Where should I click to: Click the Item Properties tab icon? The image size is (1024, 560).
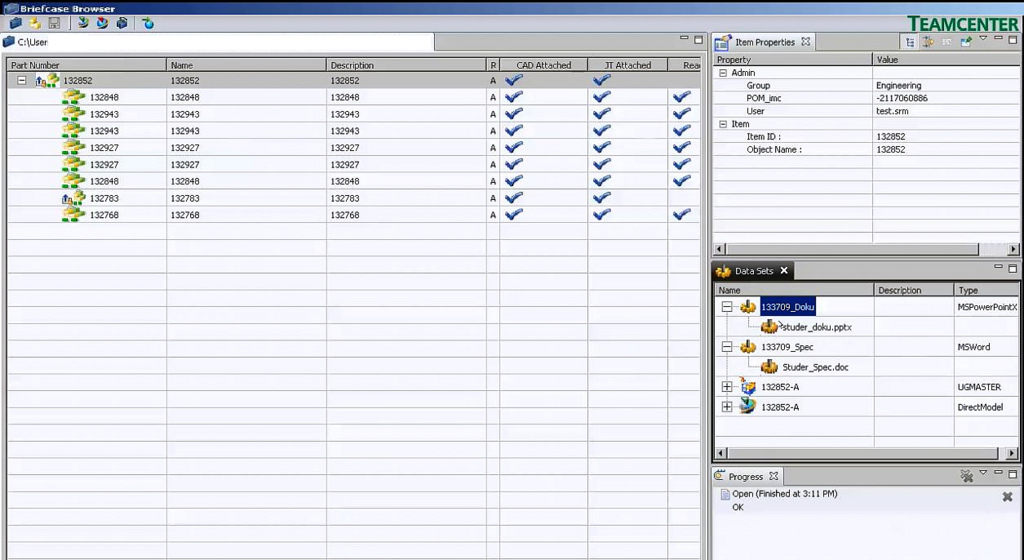(x=722, y=42)
